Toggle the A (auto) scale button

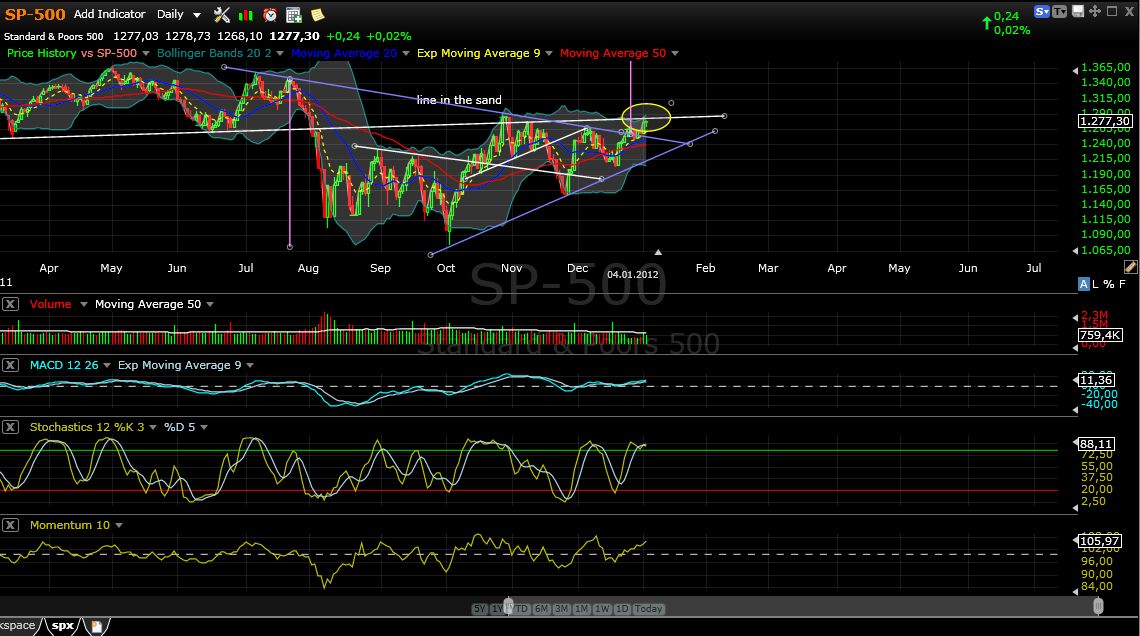tap(1083, 284)
